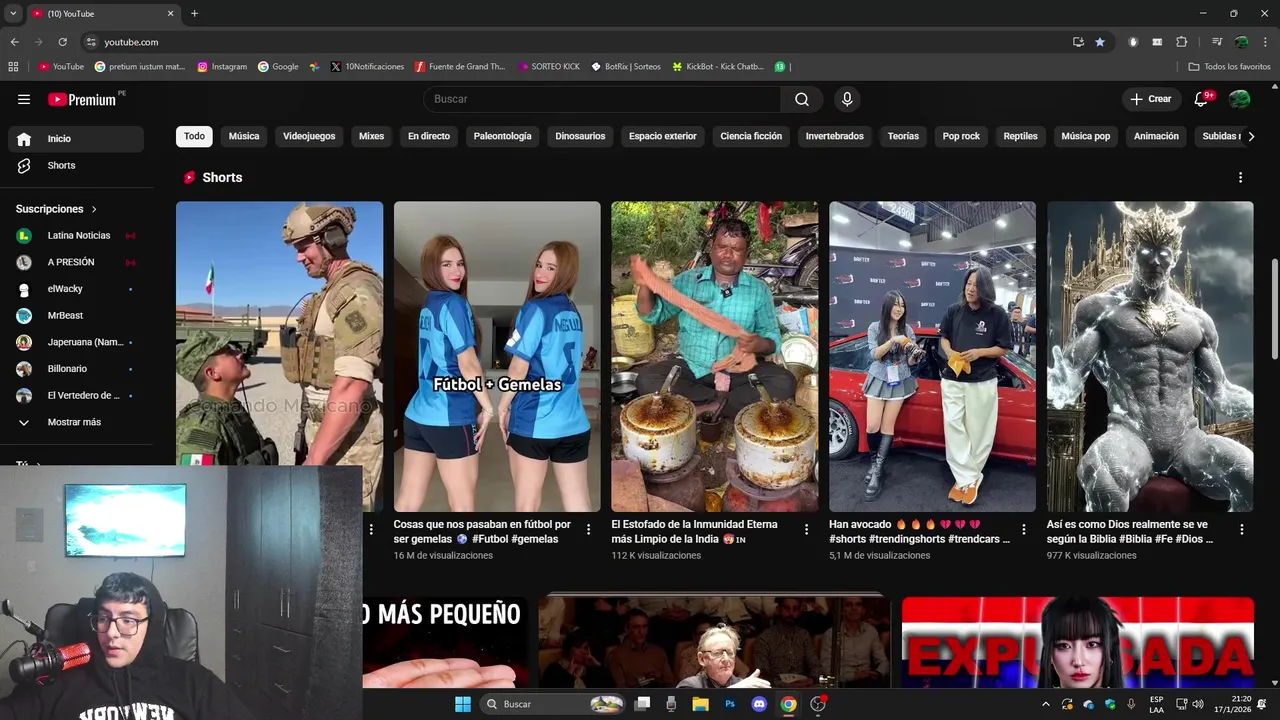Viewport: 1280px width, 720px height.
Task: Open Billonario subscription channel
Action: tap(77, 369)
